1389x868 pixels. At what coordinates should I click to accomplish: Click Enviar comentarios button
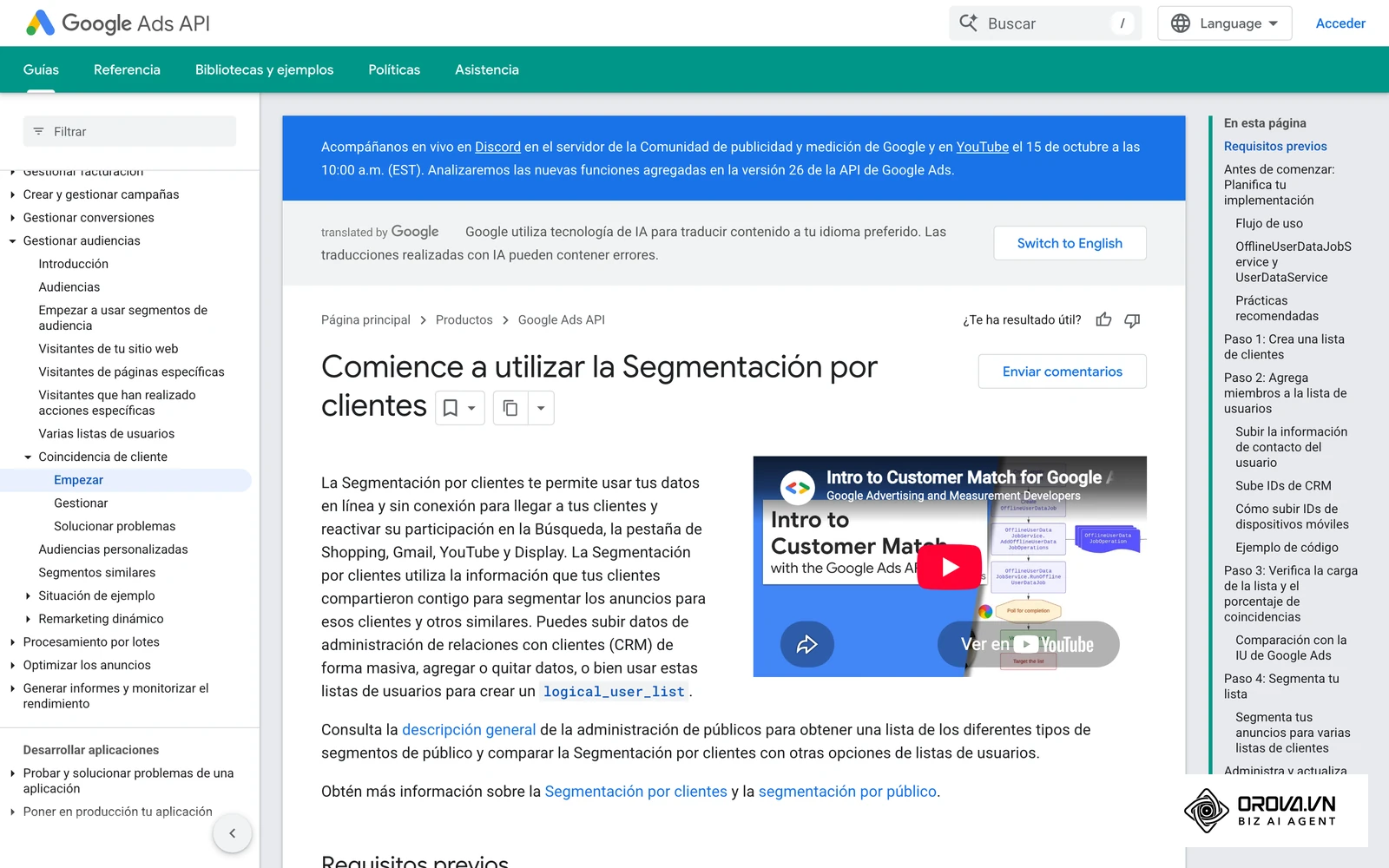(x=1063, y=372)
